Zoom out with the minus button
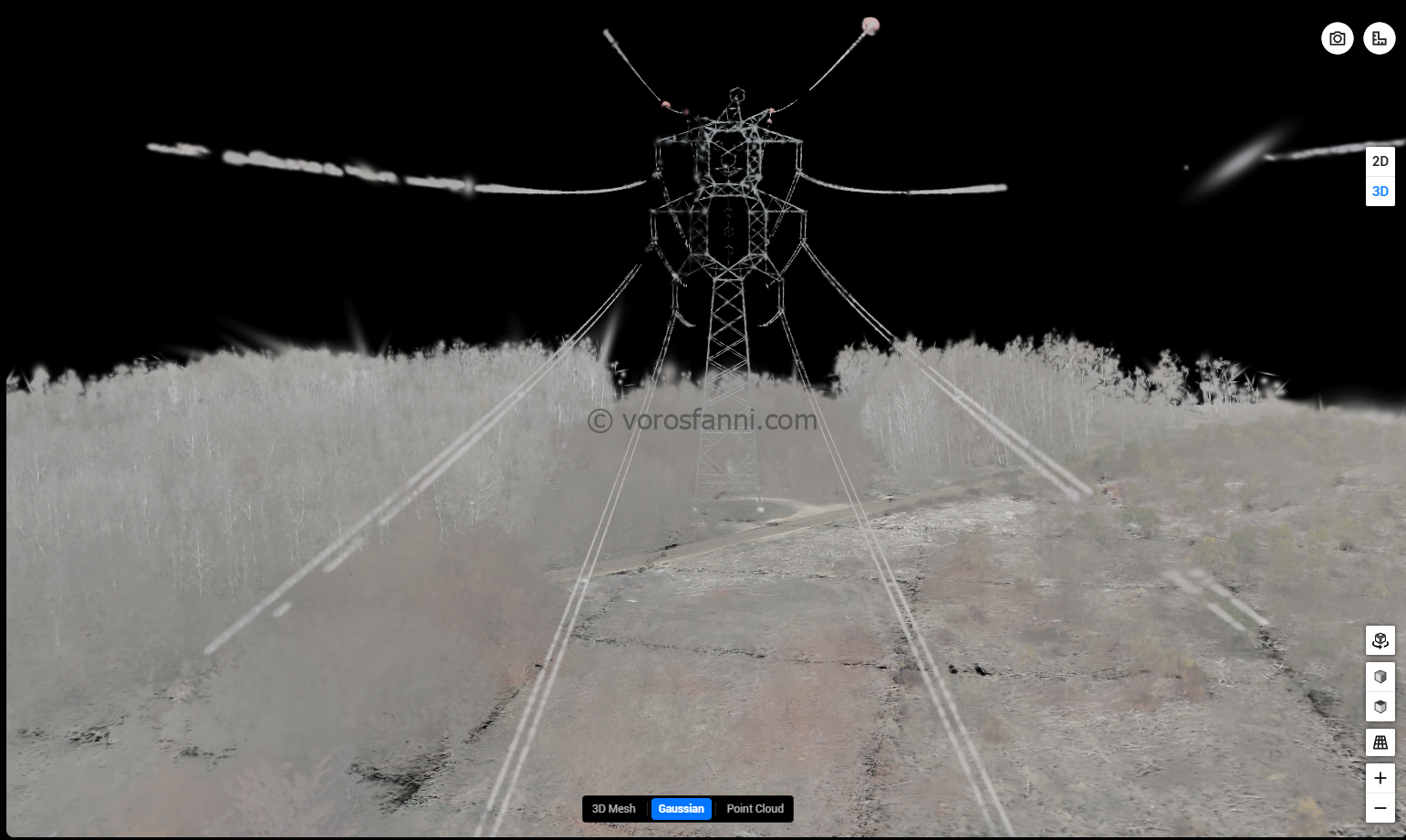This screenshot has height=840, width=1406. coord(1380,808)
